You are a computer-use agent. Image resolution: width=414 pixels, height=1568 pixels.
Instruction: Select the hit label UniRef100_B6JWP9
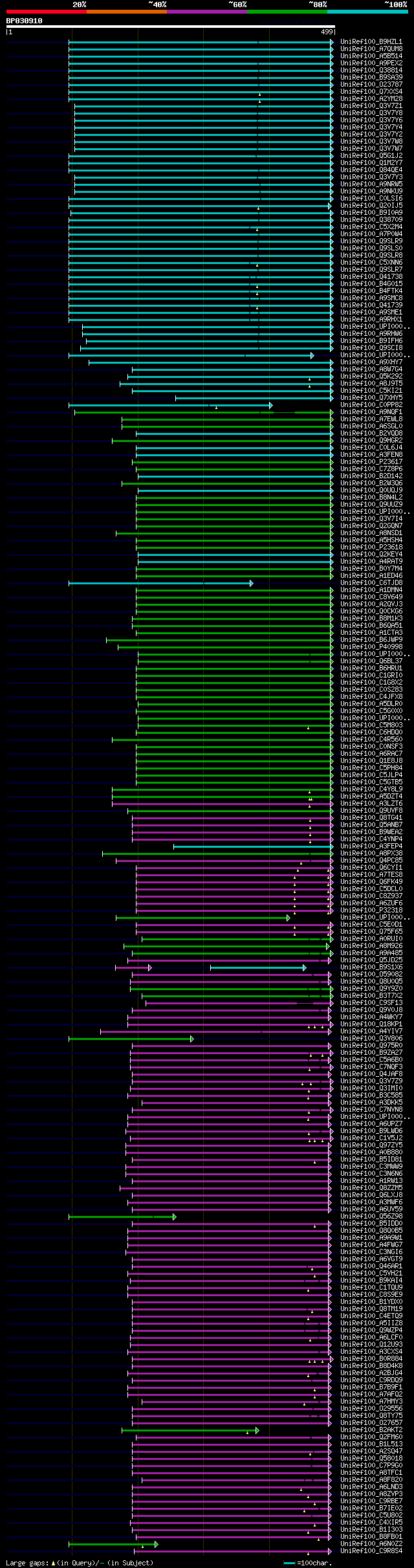[371, 640]
